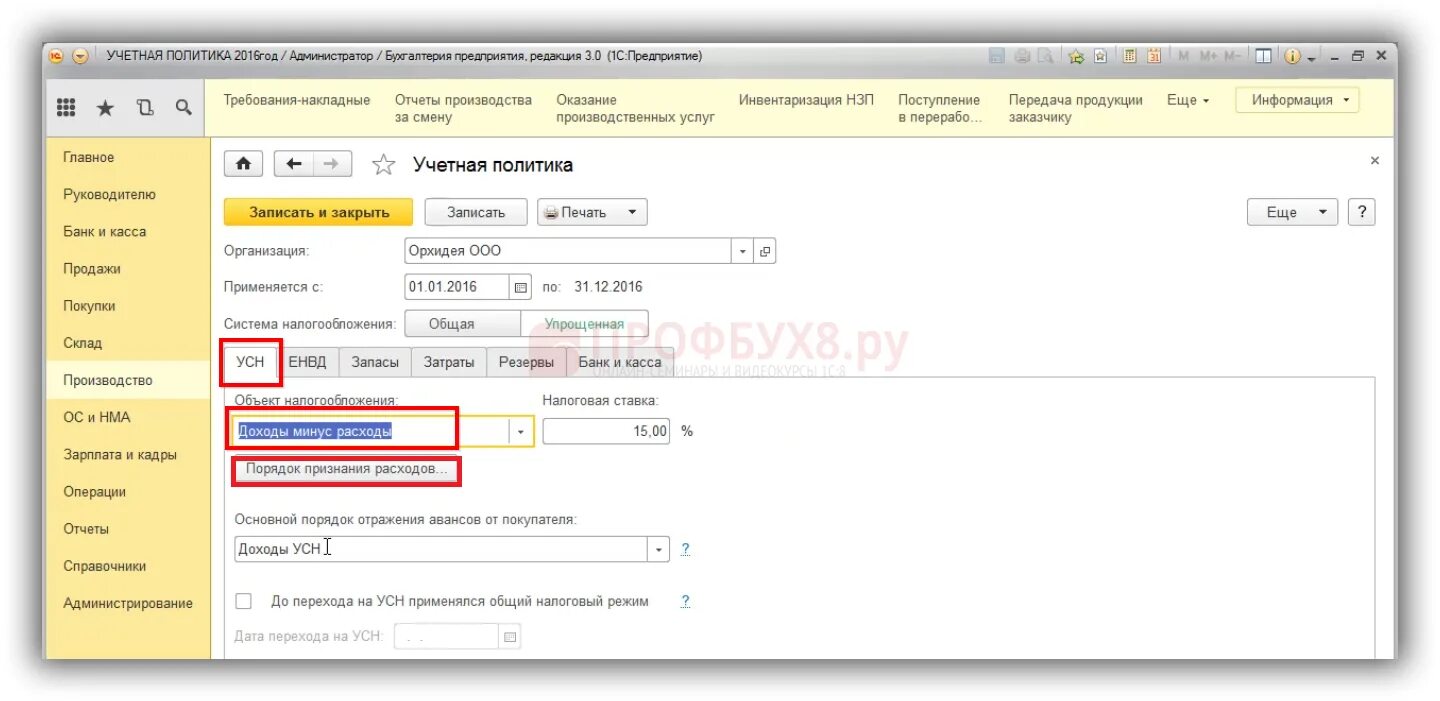Switch to the Затраты tab
Image resolution: width=1440 pixels, height=701 pixels.
click(449, 362)
